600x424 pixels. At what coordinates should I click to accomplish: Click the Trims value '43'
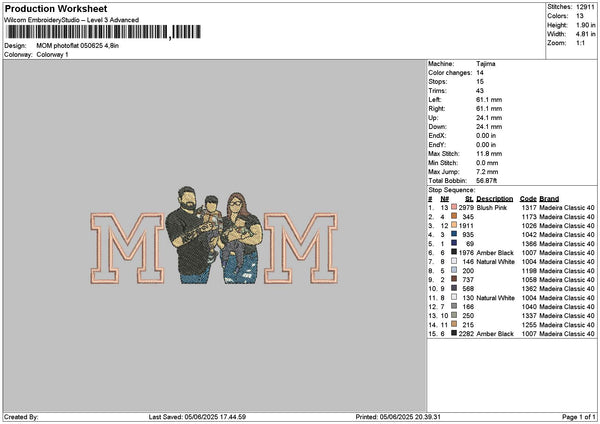pos(480,91)
